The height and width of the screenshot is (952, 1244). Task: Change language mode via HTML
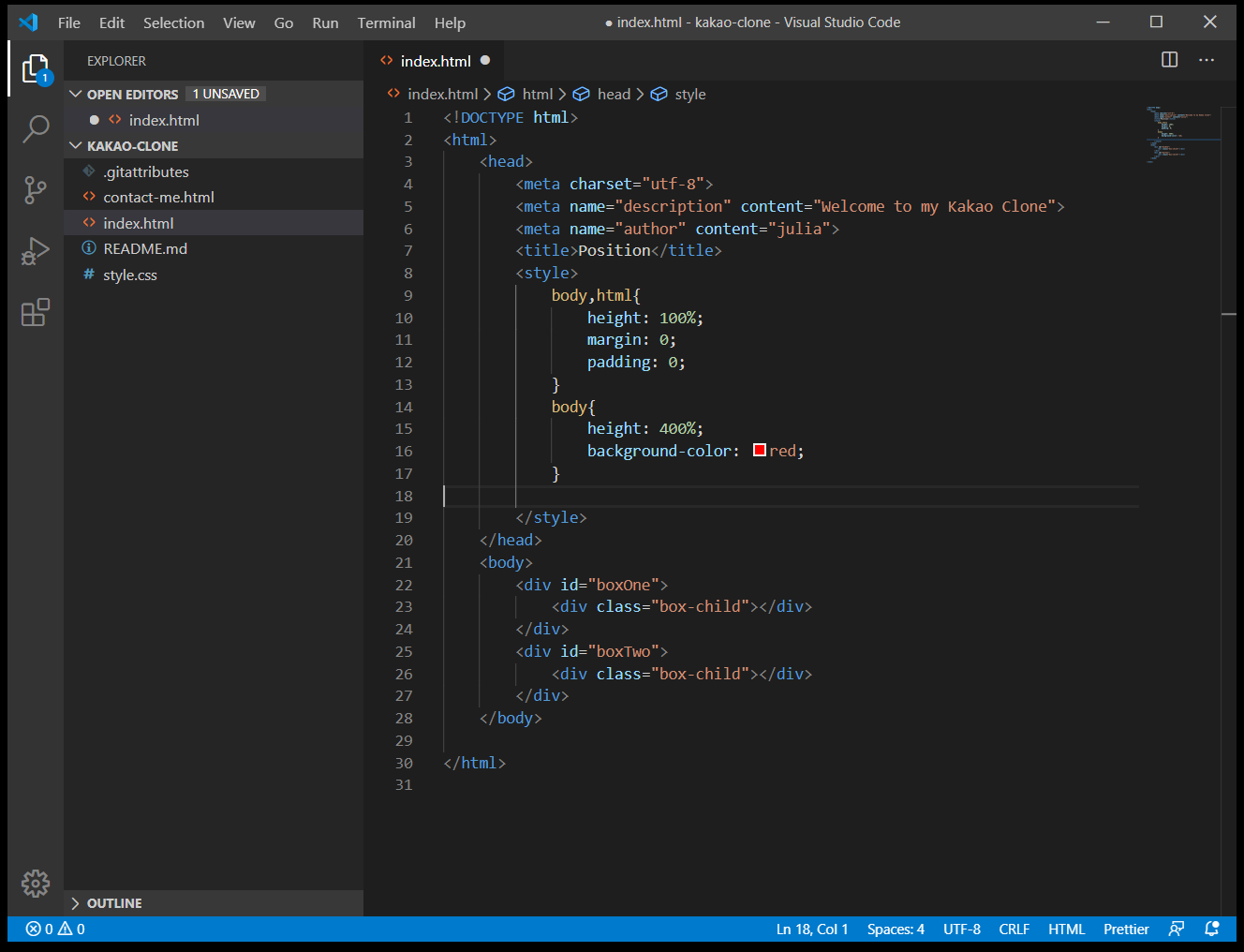[1066, 929]
